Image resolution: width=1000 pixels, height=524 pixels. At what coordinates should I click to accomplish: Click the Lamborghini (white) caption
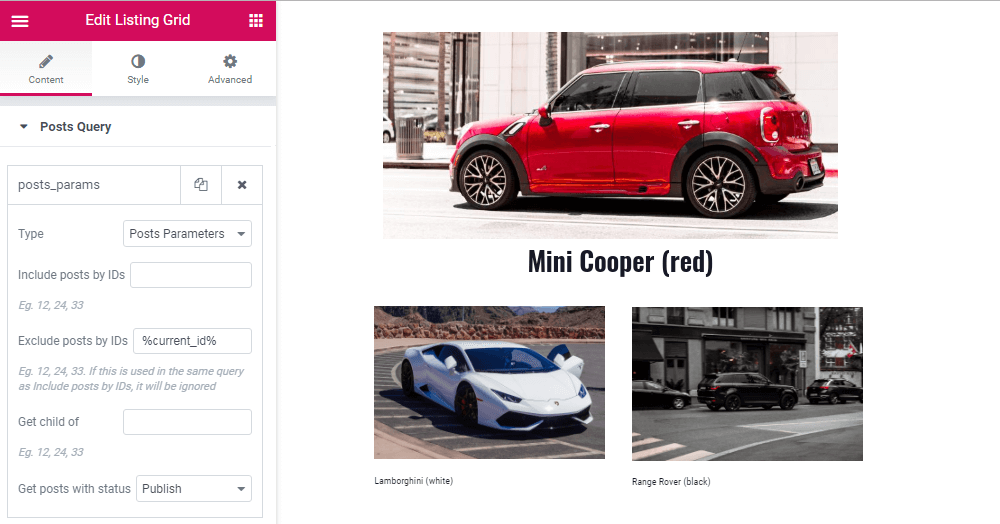point(413,481)
